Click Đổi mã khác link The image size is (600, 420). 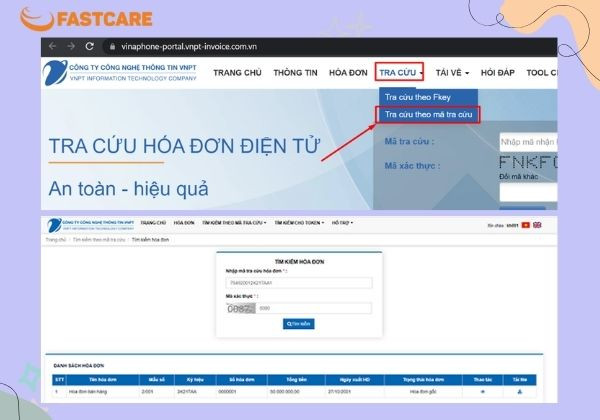[518, 176]
